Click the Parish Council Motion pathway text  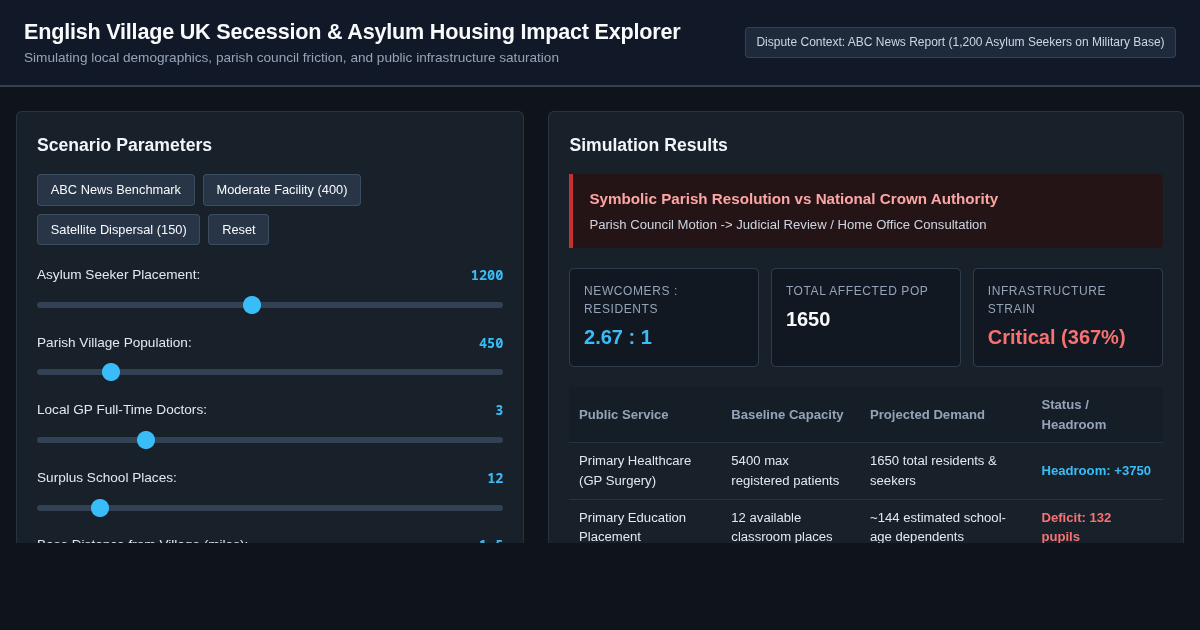point(788,225)
